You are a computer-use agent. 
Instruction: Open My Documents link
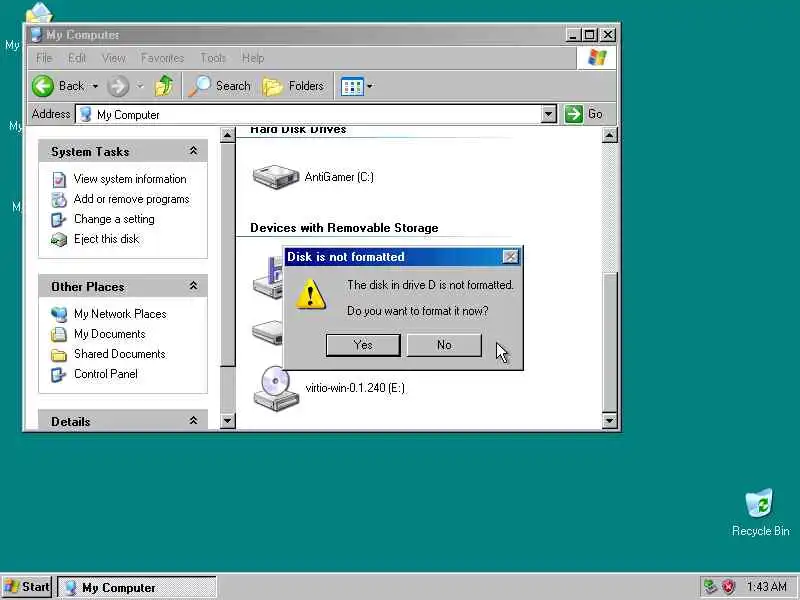(110, 334)
